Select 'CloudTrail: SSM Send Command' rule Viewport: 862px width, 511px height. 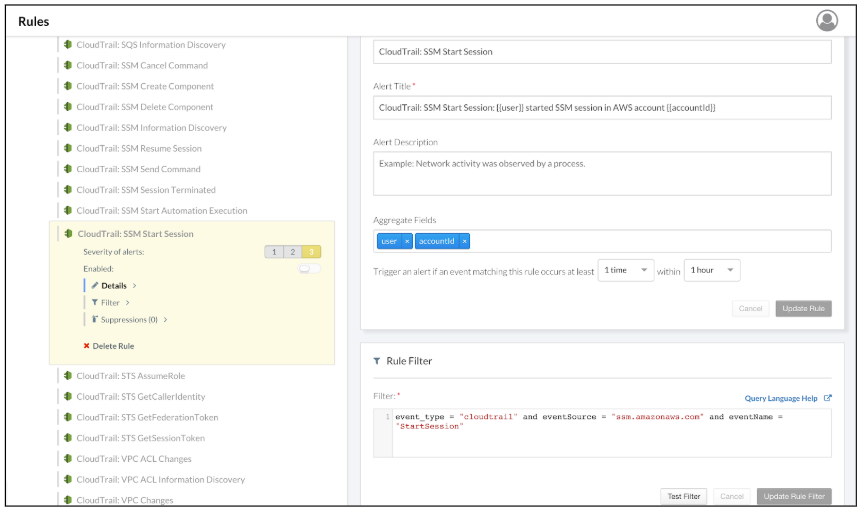(x=139, y=169)
